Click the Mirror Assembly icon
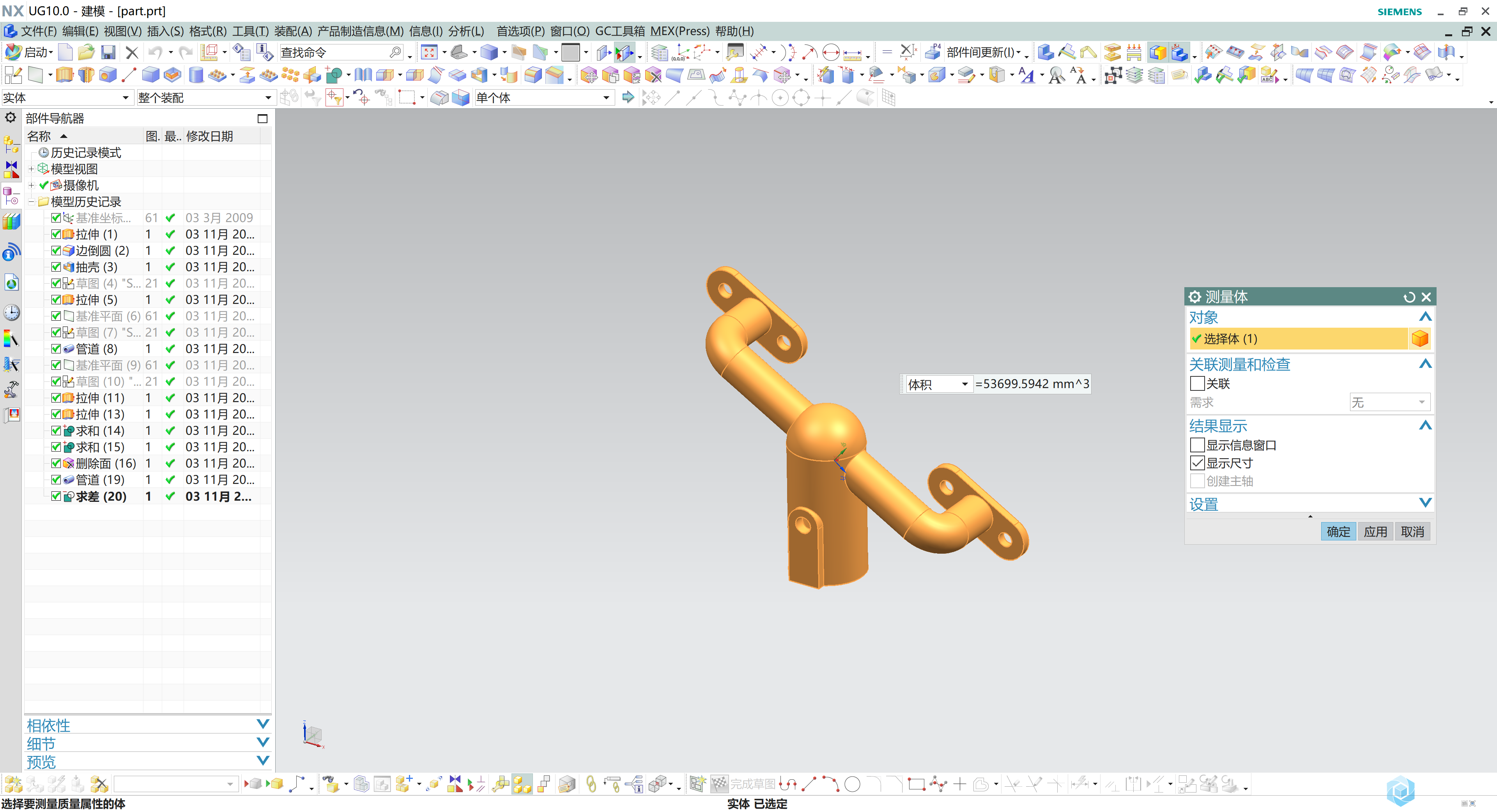This screenshot has height=812, width=1497. click(x=455, y=784)
